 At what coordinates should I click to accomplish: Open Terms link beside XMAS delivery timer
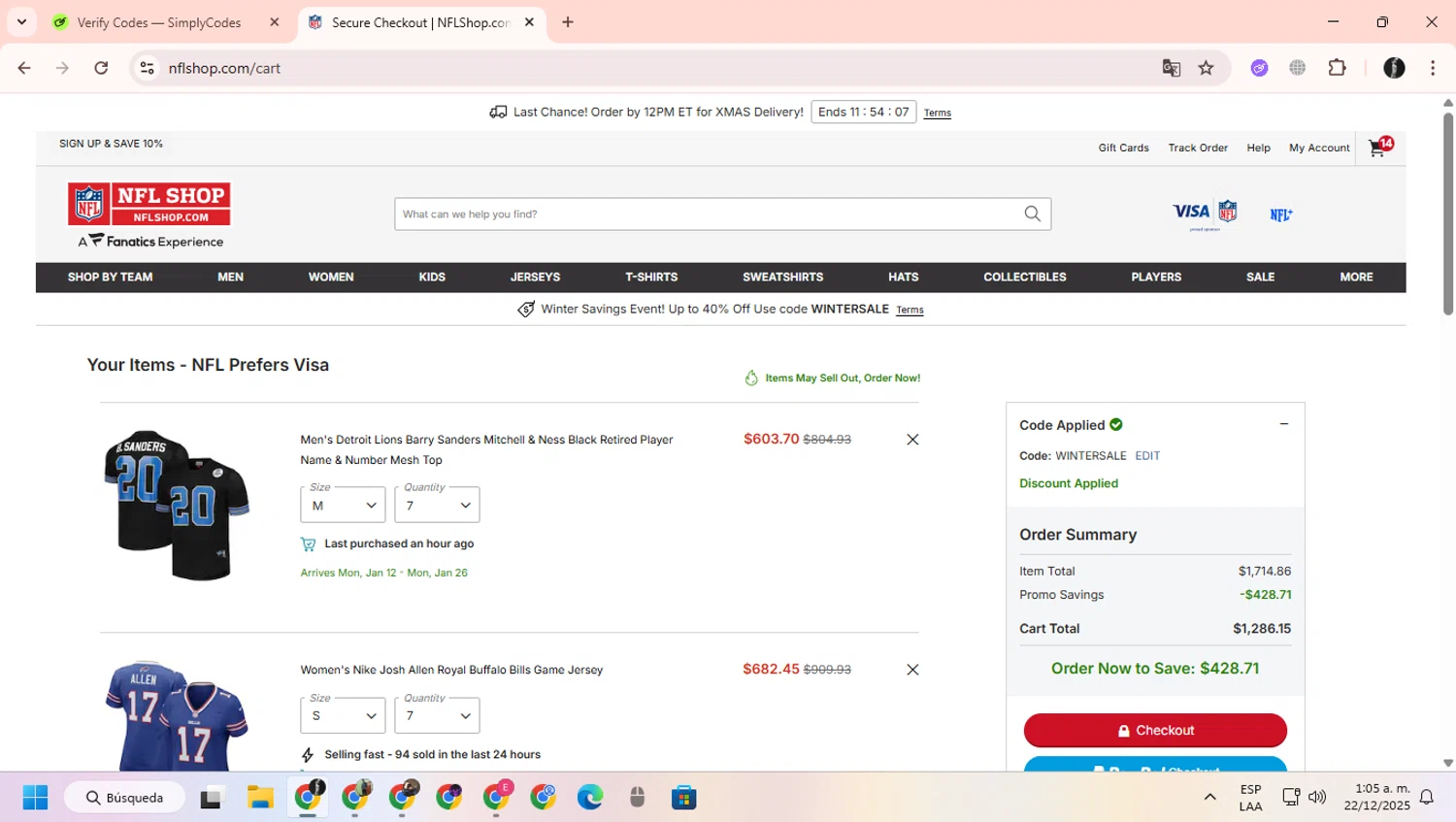938,114
